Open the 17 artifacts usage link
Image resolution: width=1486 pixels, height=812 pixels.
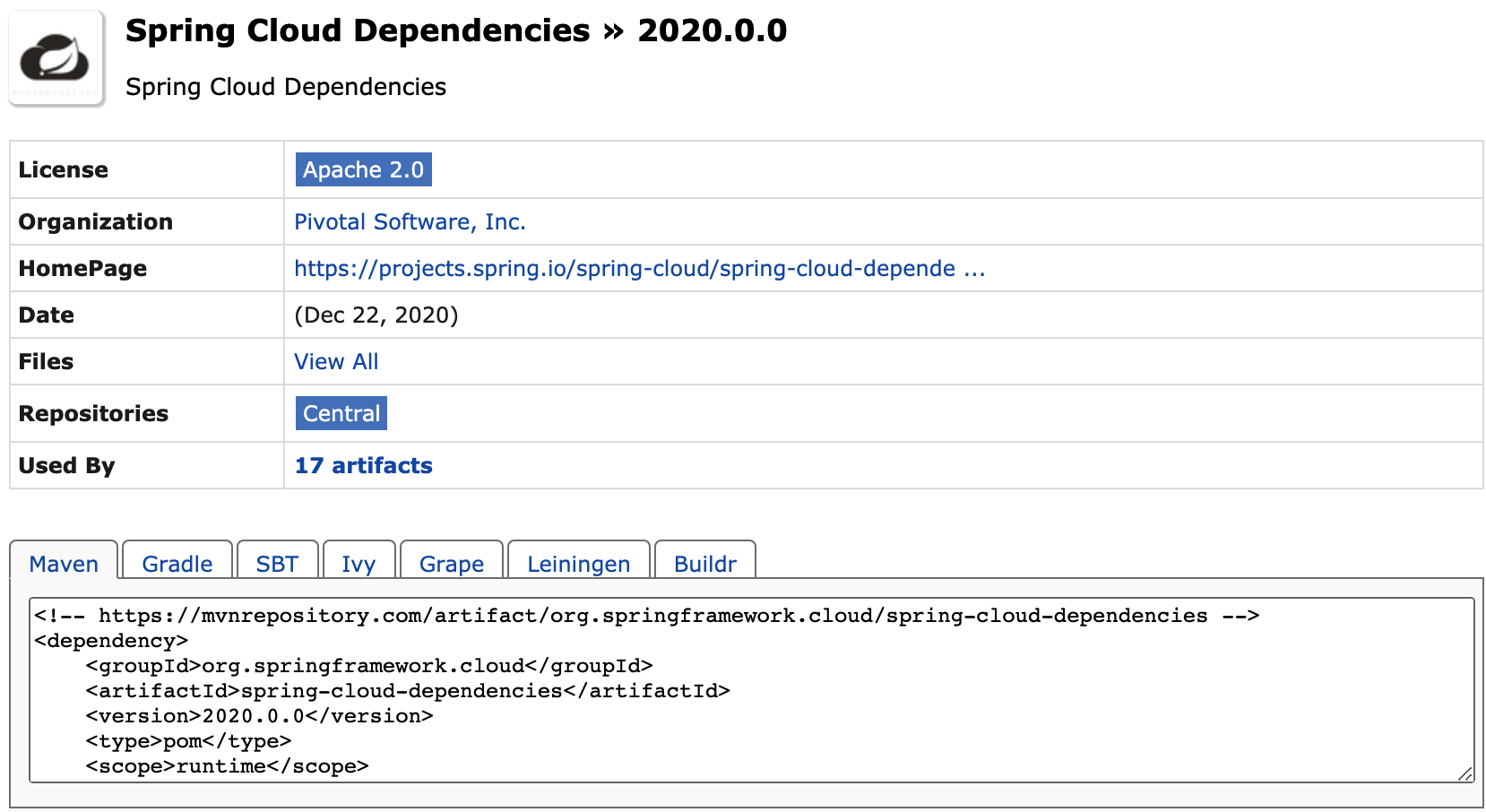click(x=363, y=465)
